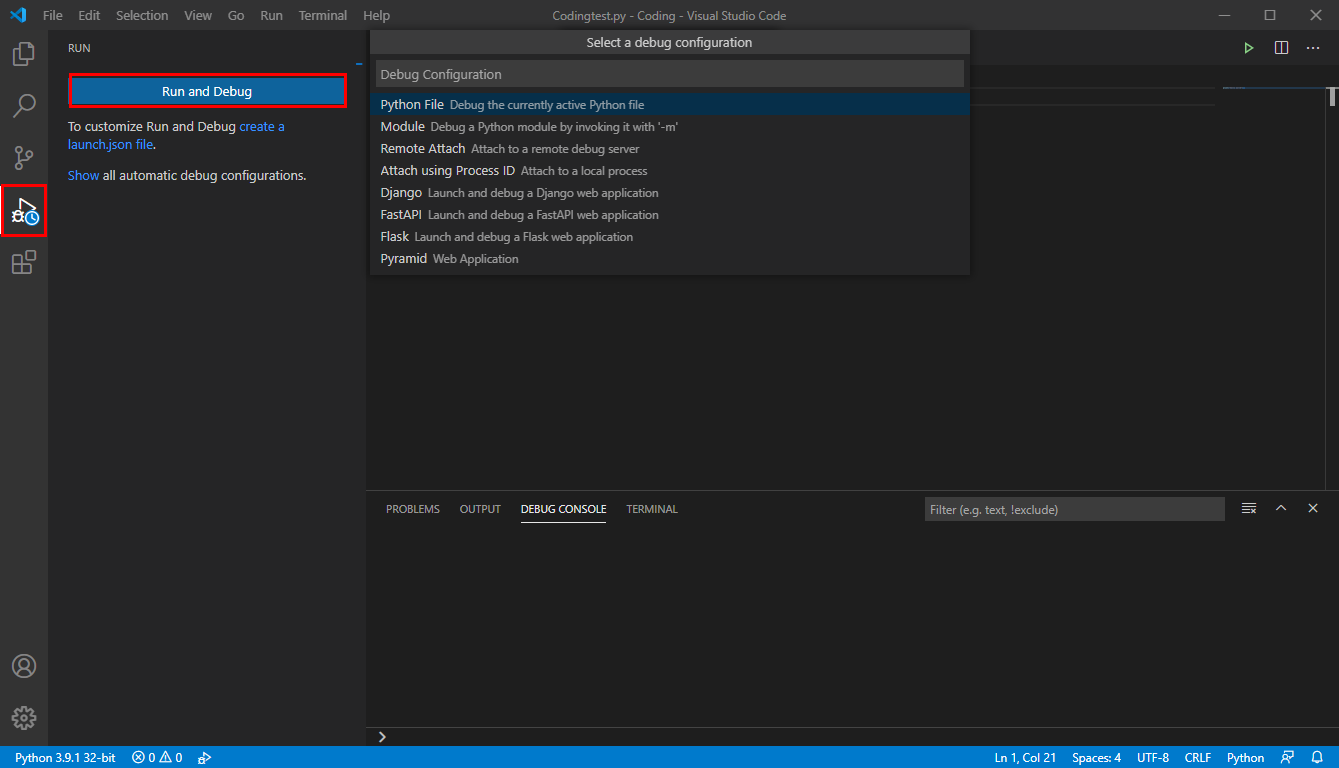Select the Flask debug configuration
Viewport: 1339px width, 768px height.
(x=669, y=236)
